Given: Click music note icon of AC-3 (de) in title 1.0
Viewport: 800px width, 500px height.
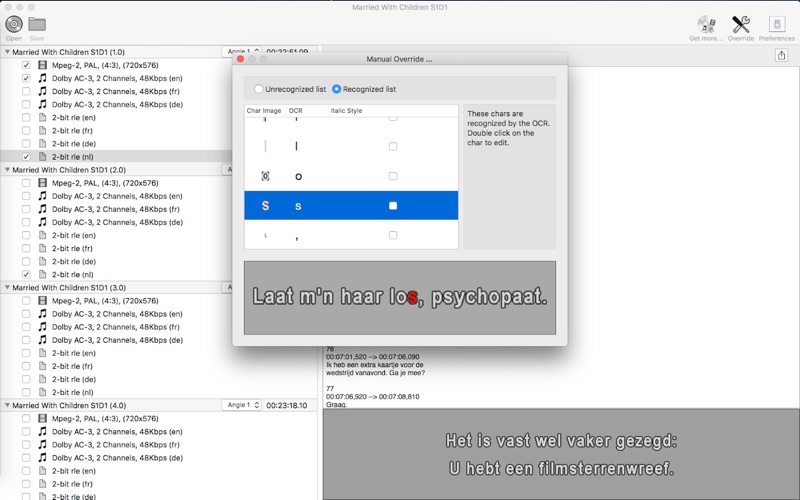Looking at the screenshot, I should click(x=43, y=105).
